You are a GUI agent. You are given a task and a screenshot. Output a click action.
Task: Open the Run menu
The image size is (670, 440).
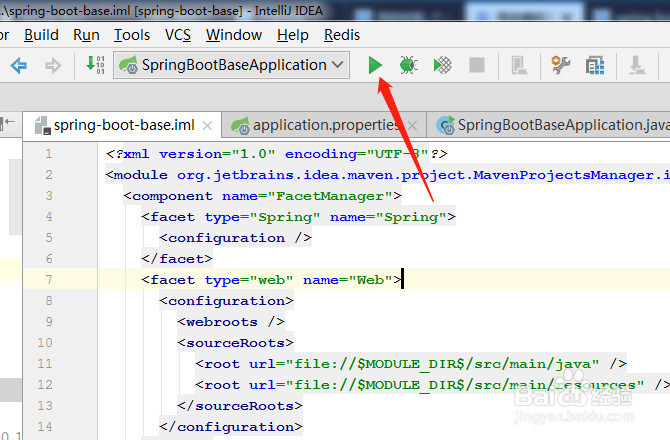coord(86,35)
